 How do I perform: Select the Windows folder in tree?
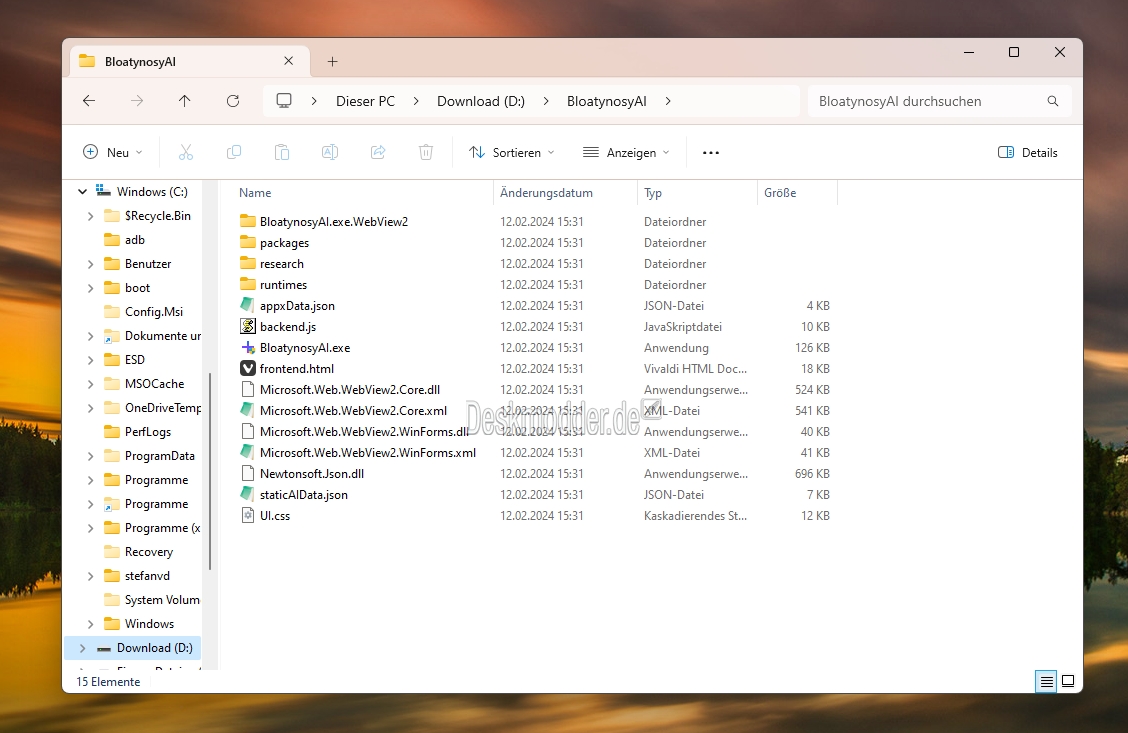(x=149, y=624)
